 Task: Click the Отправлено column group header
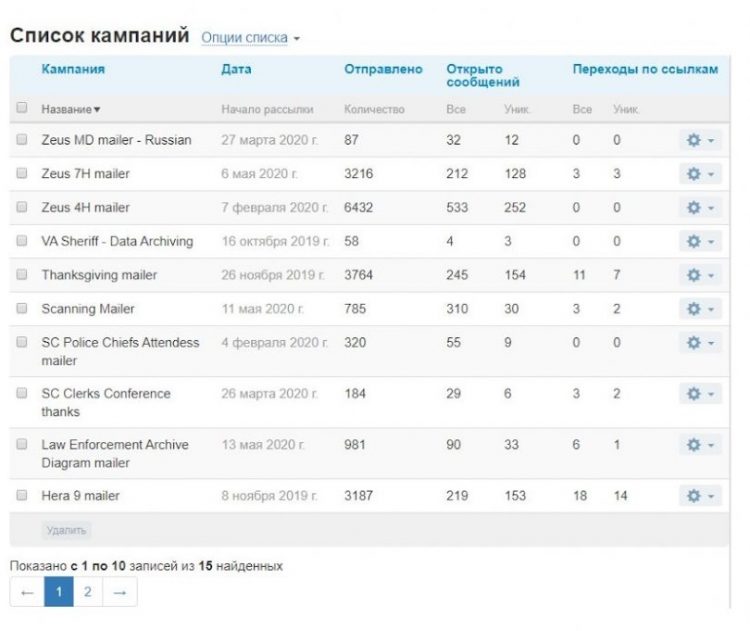[x=383, y=69]
